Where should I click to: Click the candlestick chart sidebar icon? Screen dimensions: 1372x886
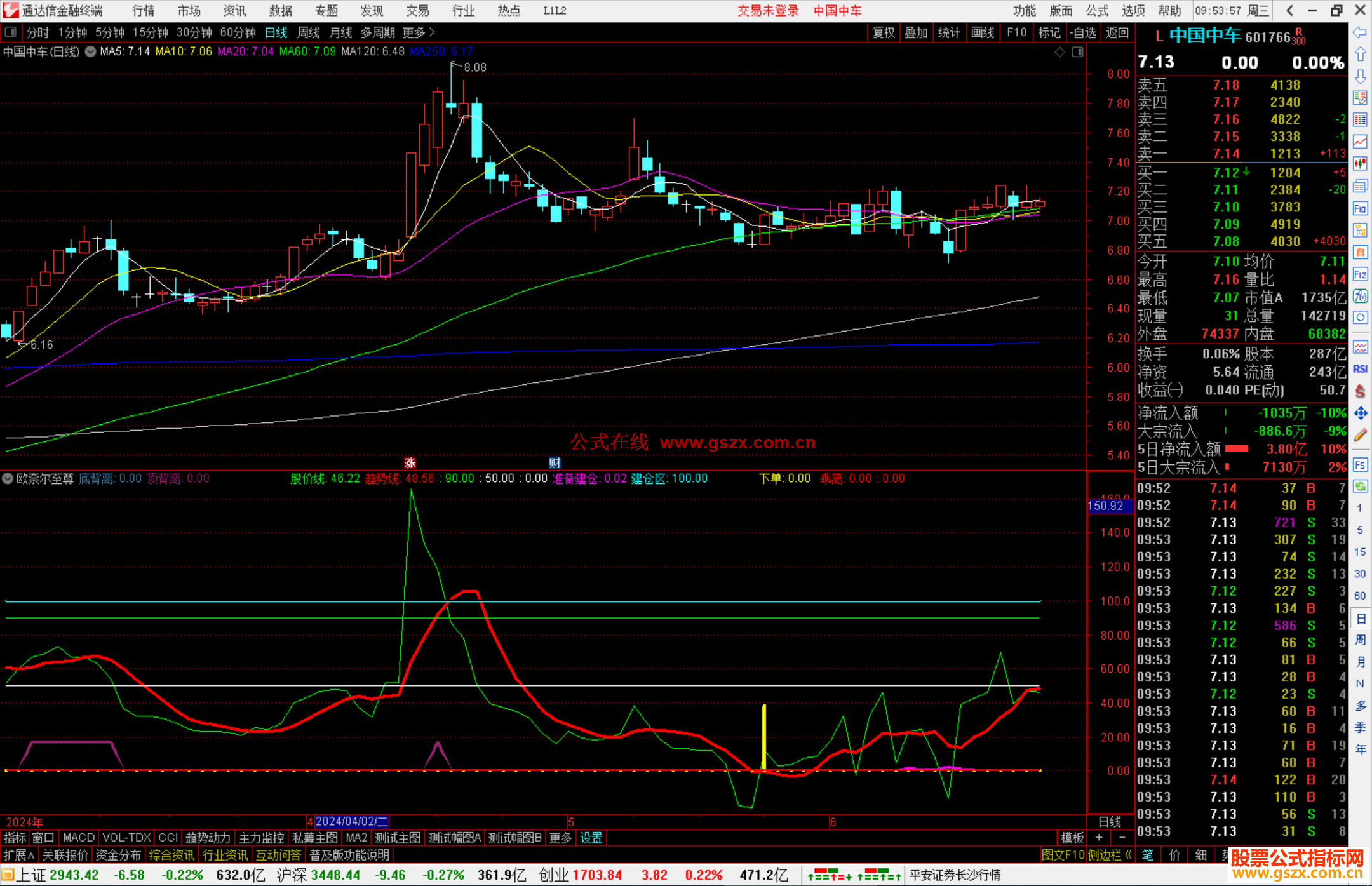tap(1360, 164)
